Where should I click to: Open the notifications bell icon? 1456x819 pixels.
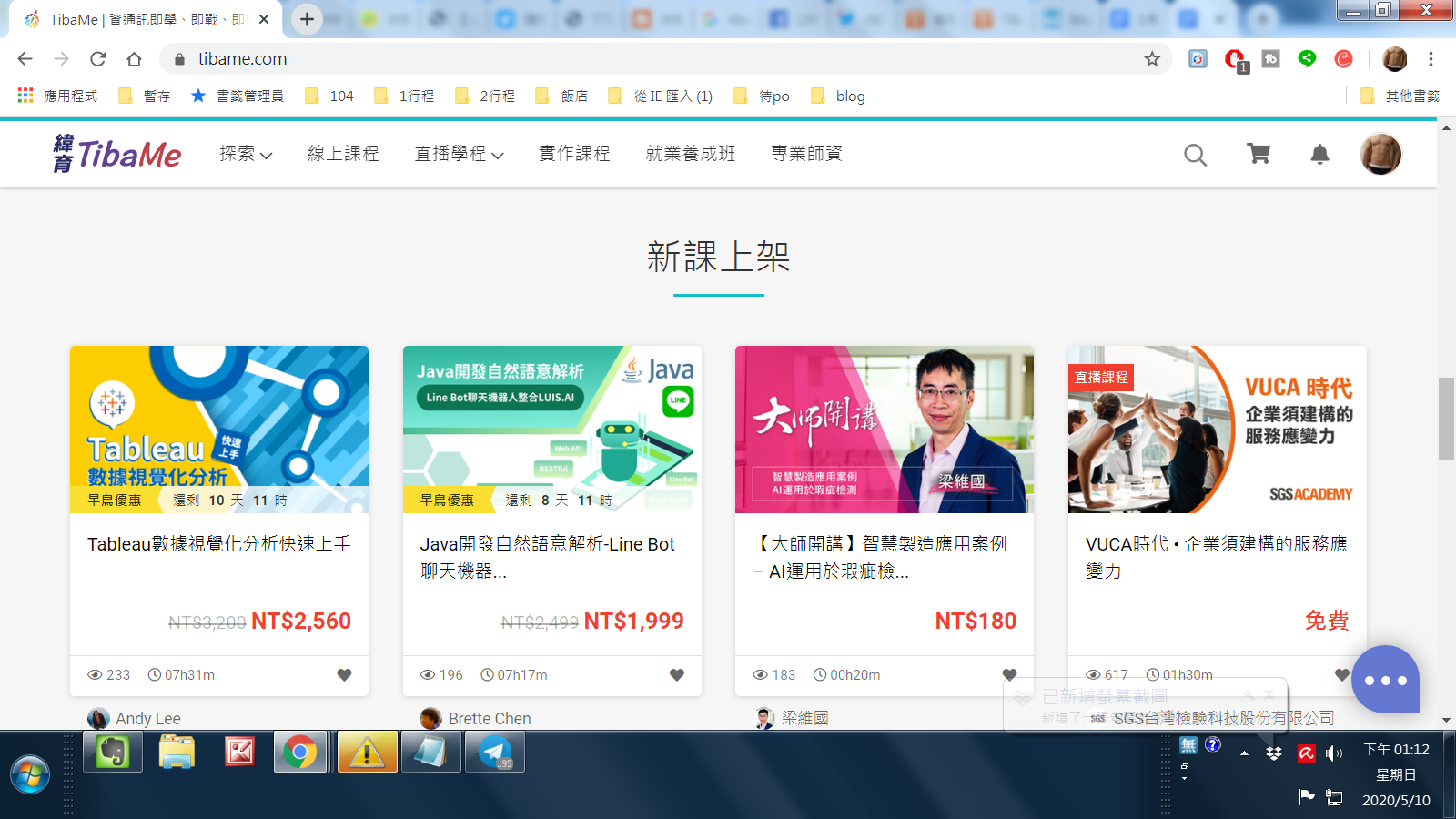pos(1319,154)
